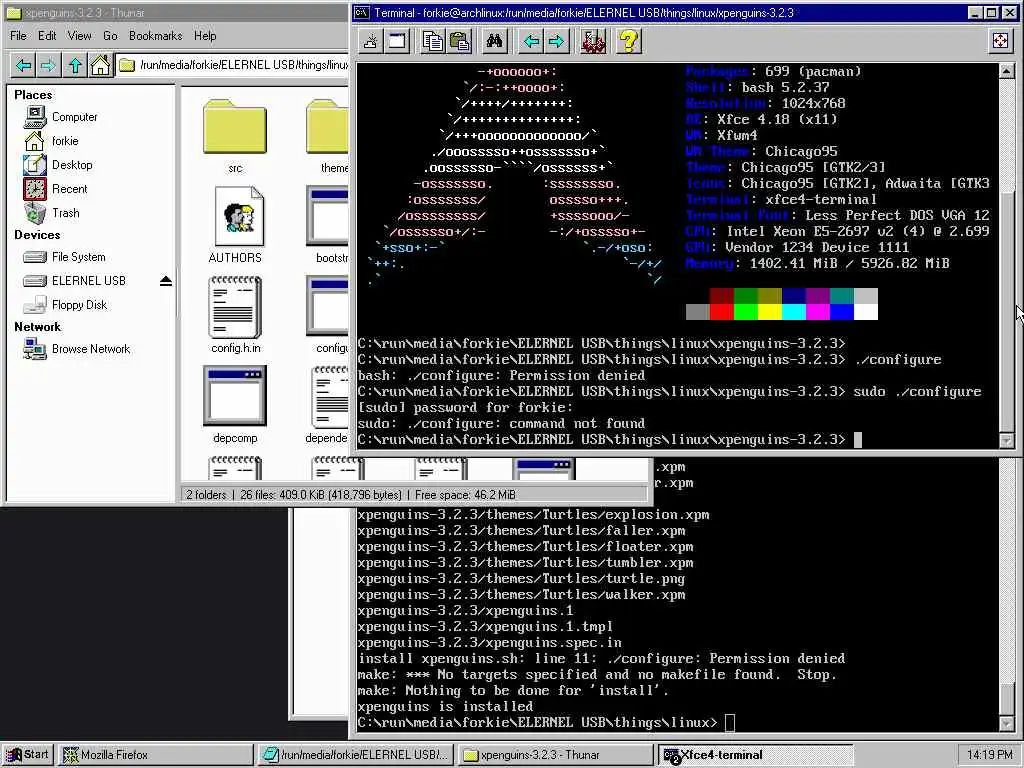Viewport: 1024px width, 768px height.
Task: Switch to xpenguins-3.2.3 - Thunar taskbar item
Action: click(555, 755)
